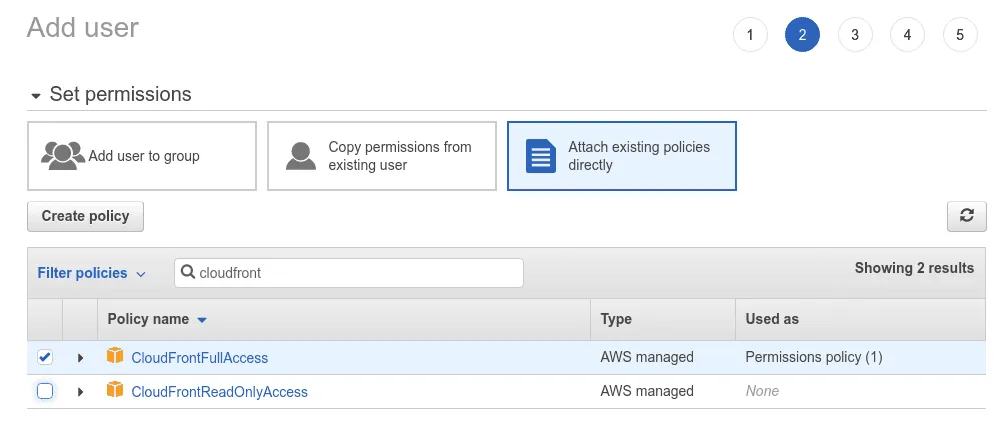The width and height of the screenshot is (1008, 437).
Task: Focus the policy search field containing cloudfront
Action: [x=349, y=273]
